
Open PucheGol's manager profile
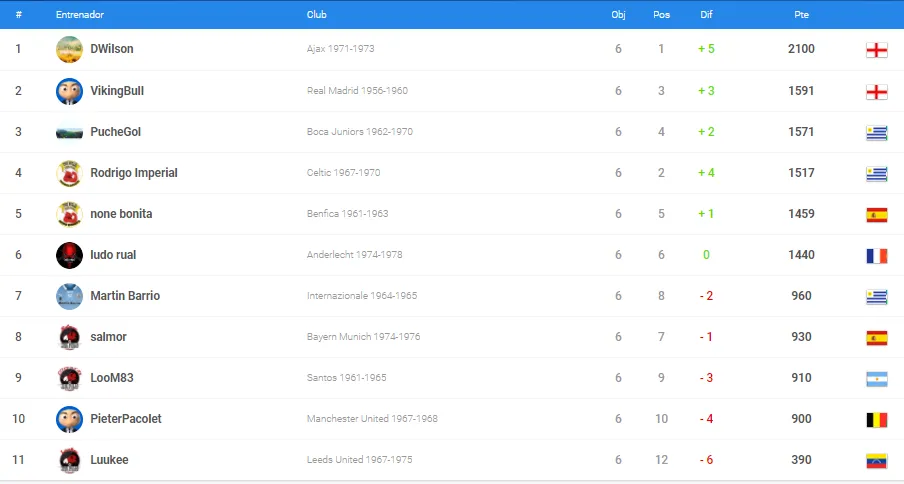coord(115,131)
